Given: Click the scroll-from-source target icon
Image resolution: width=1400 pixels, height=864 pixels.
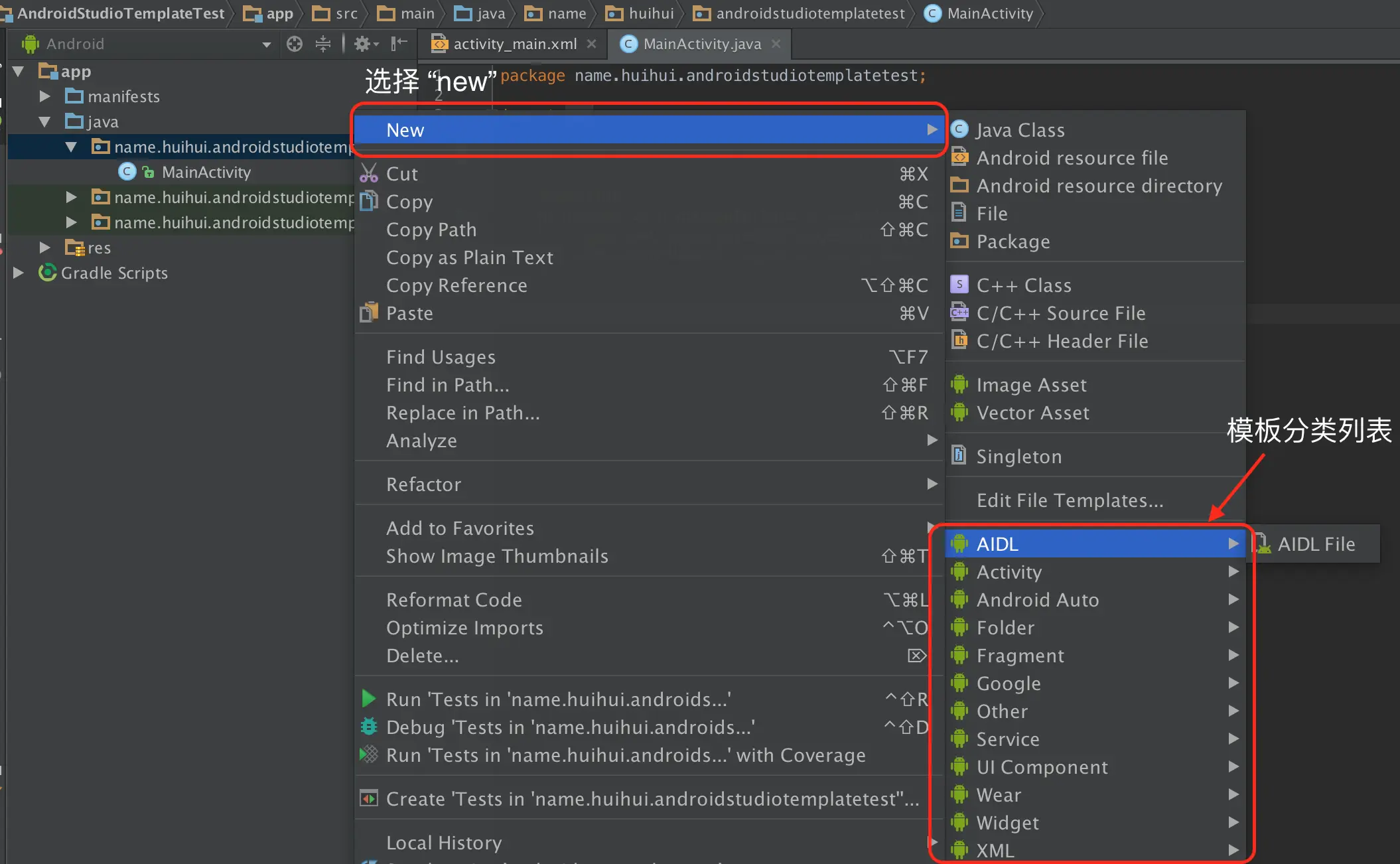Looking at the screenshot, I should (x=294, y=44).
